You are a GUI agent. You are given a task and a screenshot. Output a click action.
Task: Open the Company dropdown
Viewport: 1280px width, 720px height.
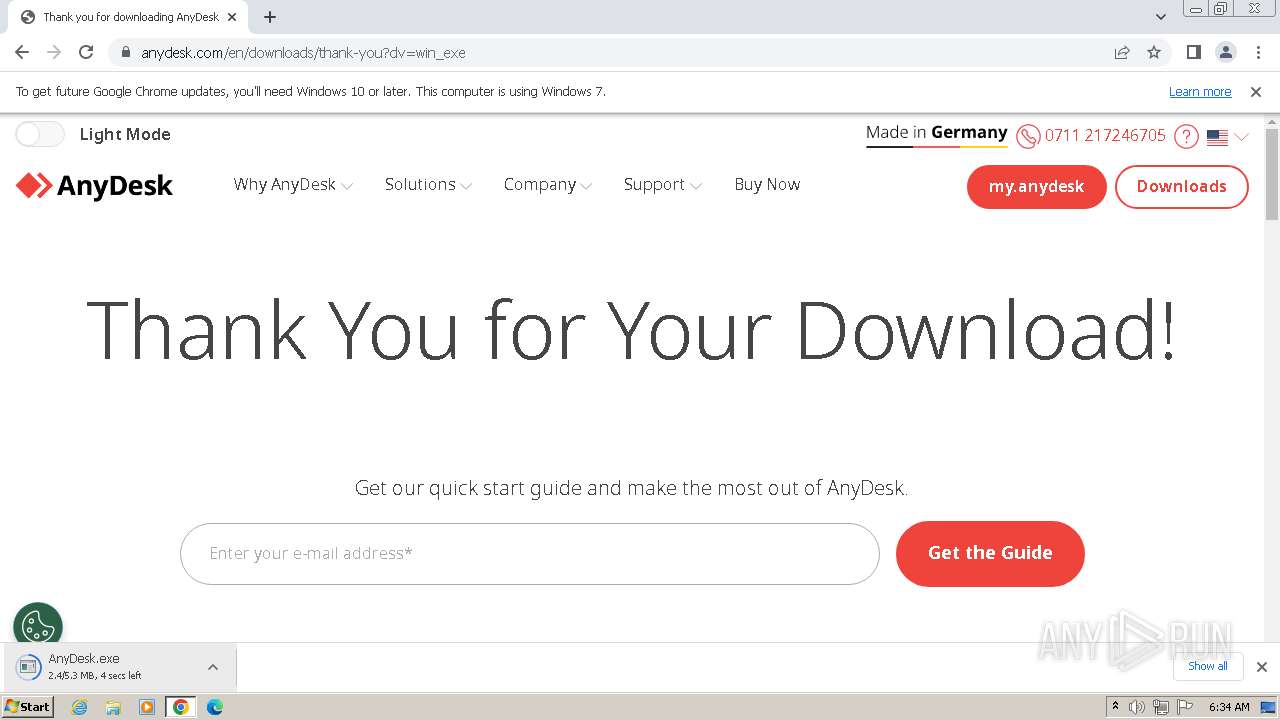pyautogui.click(x=548, y=184)
